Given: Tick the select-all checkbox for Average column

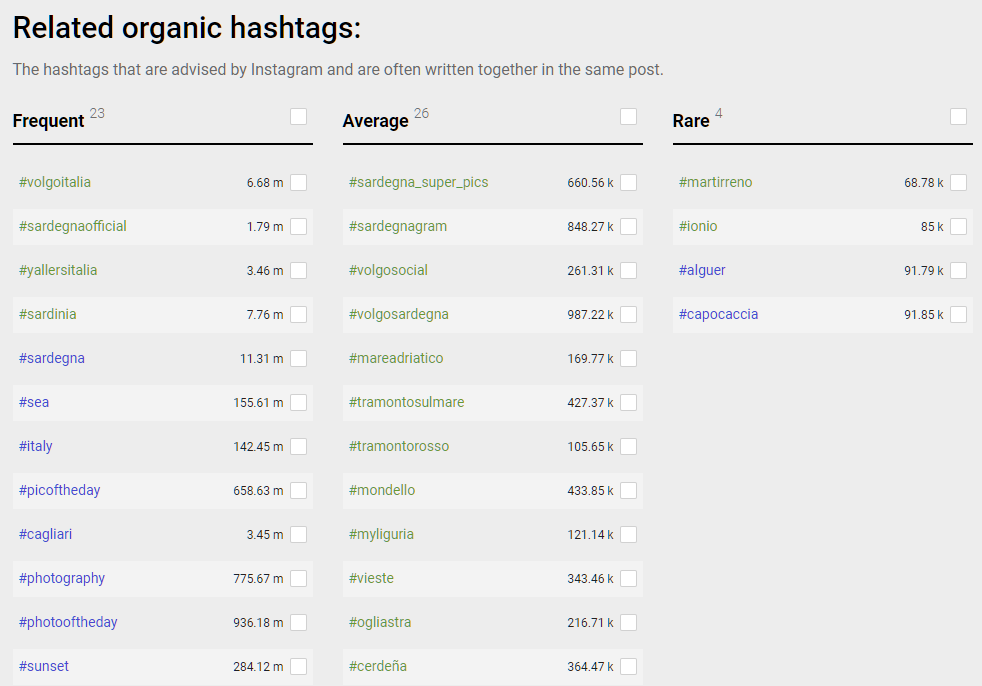Looking at the screenshot, I should tap(629, 117).
